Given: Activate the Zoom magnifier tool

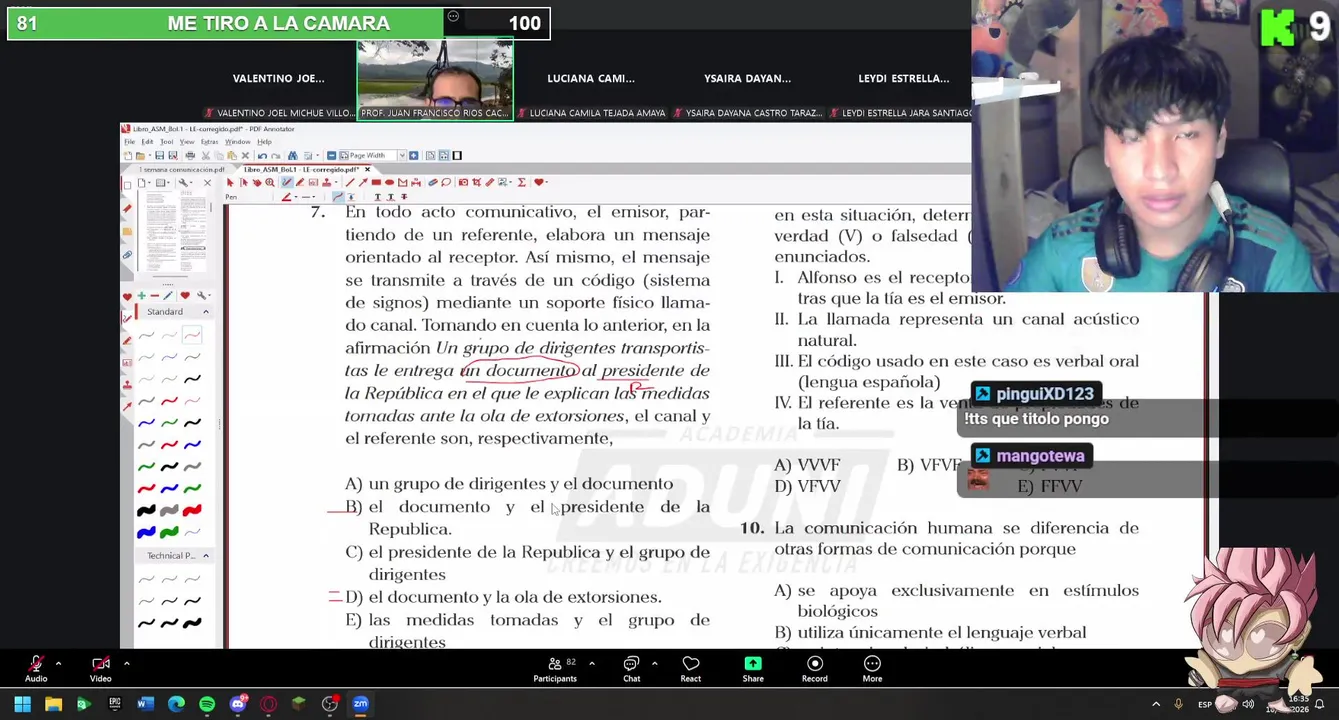Looking at the screenshot, I should 270,182.
